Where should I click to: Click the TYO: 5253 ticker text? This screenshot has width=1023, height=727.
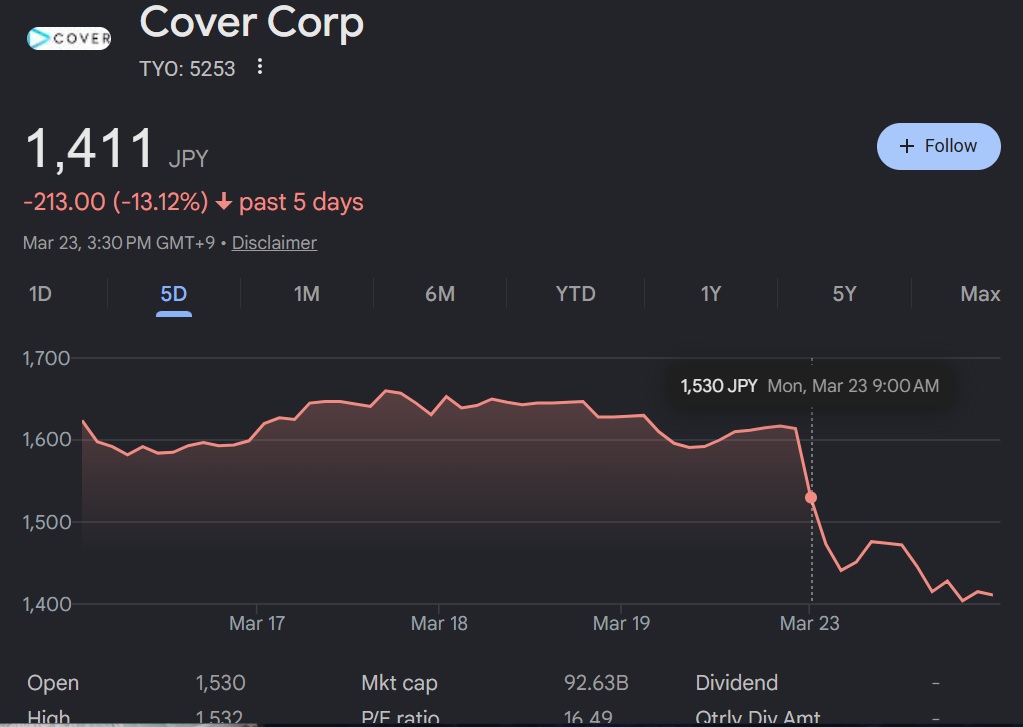[x=187, y=69]
